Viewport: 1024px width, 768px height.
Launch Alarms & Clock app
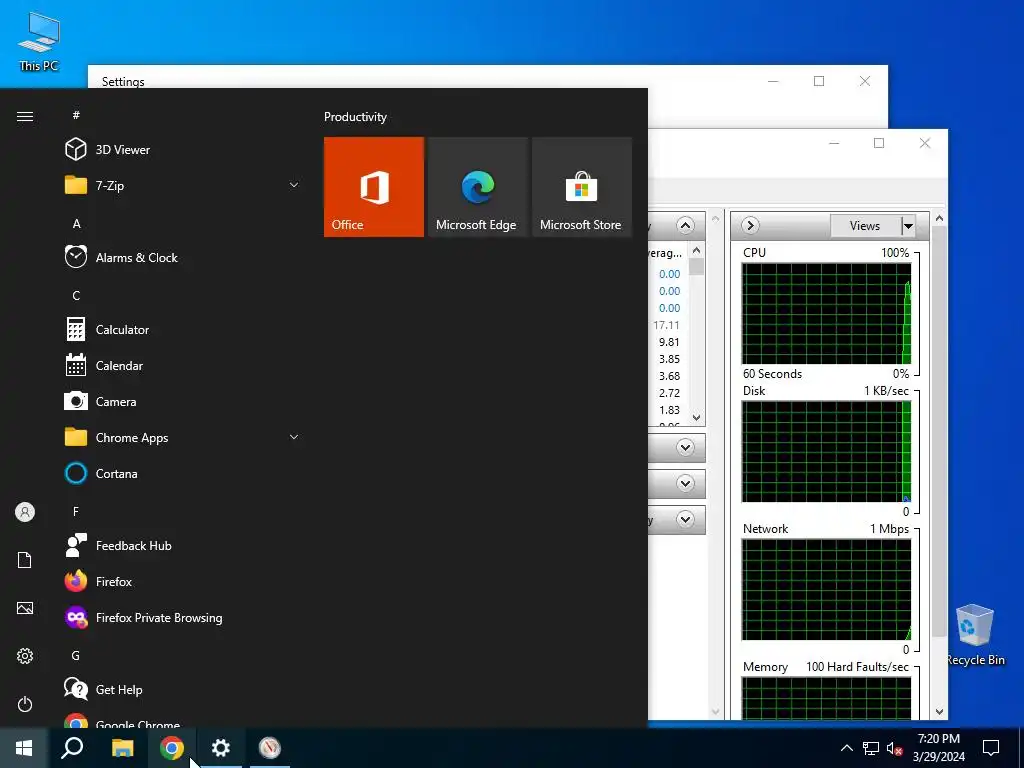click(x=183, y=257)
